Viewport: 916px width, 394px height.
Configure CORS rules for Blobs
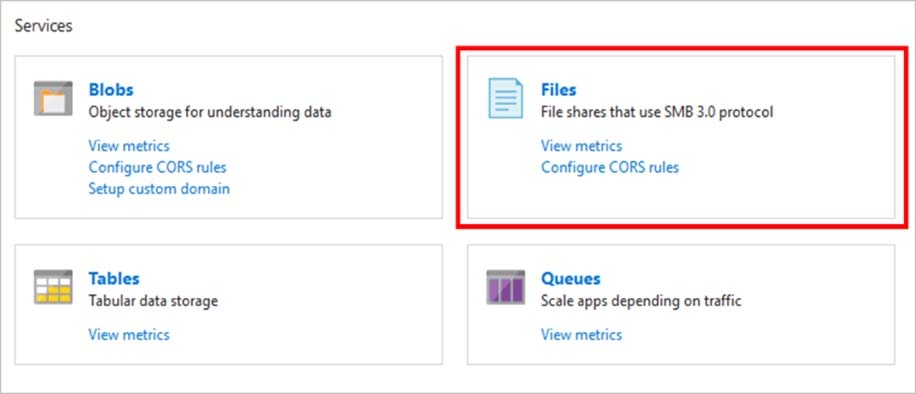tap(157, 167)
